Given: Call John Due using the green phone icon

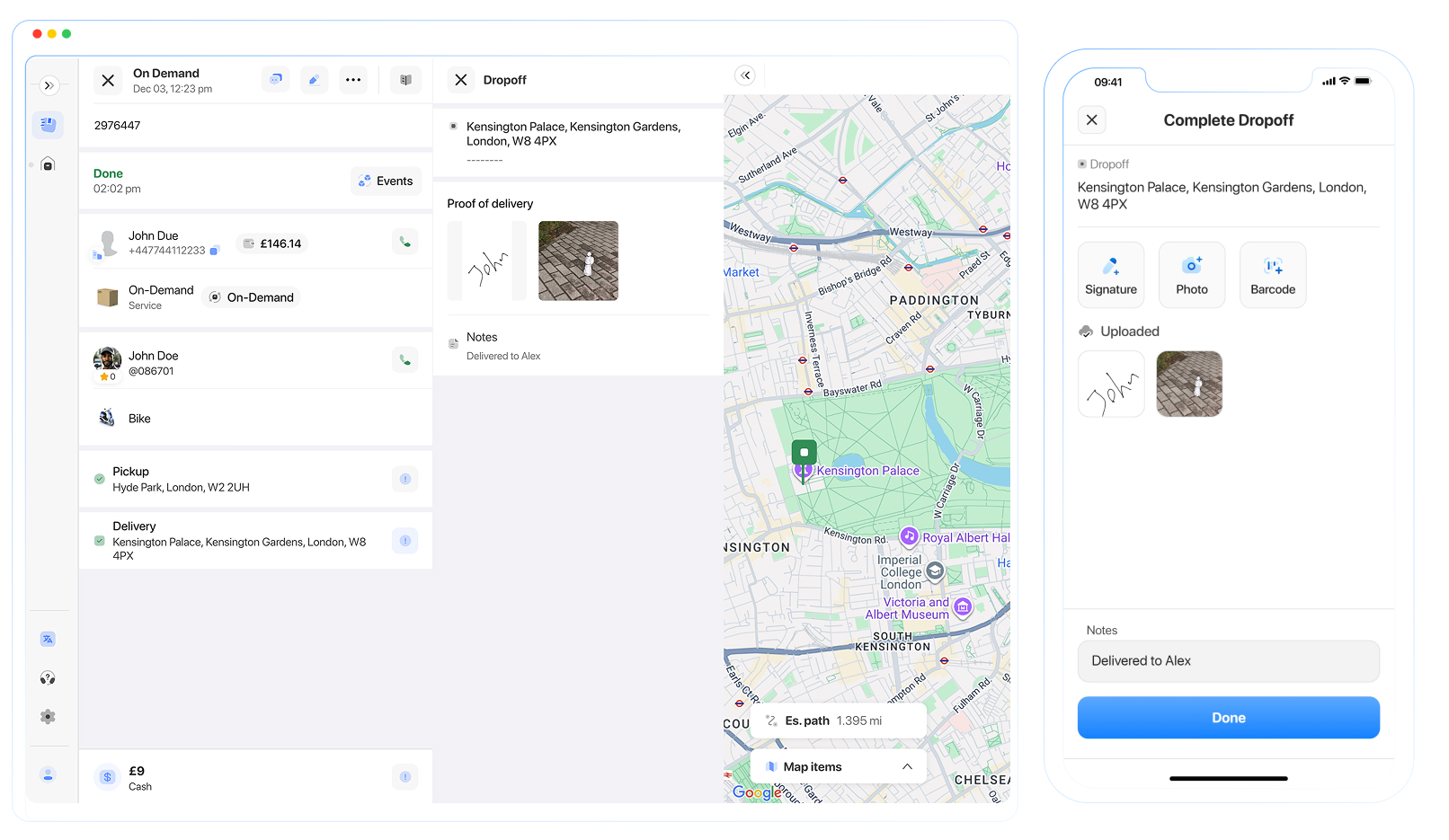Looking at the screenshot, I should (404, 242).
